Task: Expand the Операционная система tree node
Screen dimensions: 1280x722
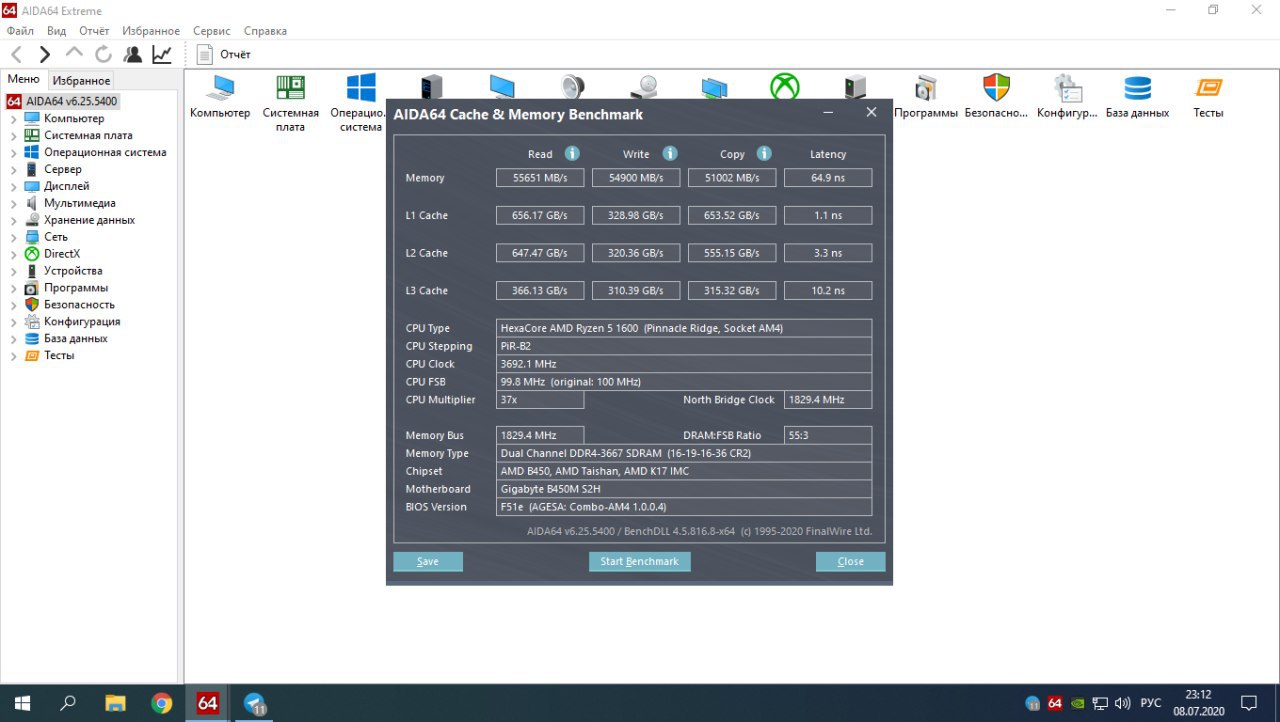Action: pos(13,153)
